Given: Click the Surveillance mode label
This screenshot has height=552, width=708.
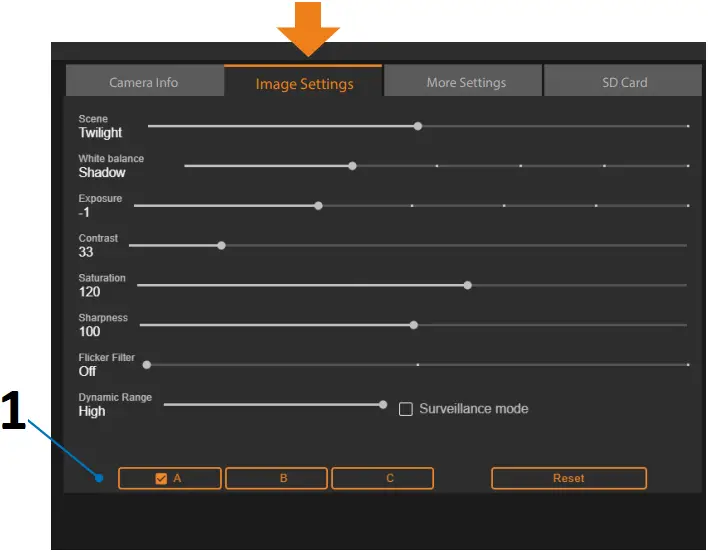Looking at the screenshot, I should point(474,408).
